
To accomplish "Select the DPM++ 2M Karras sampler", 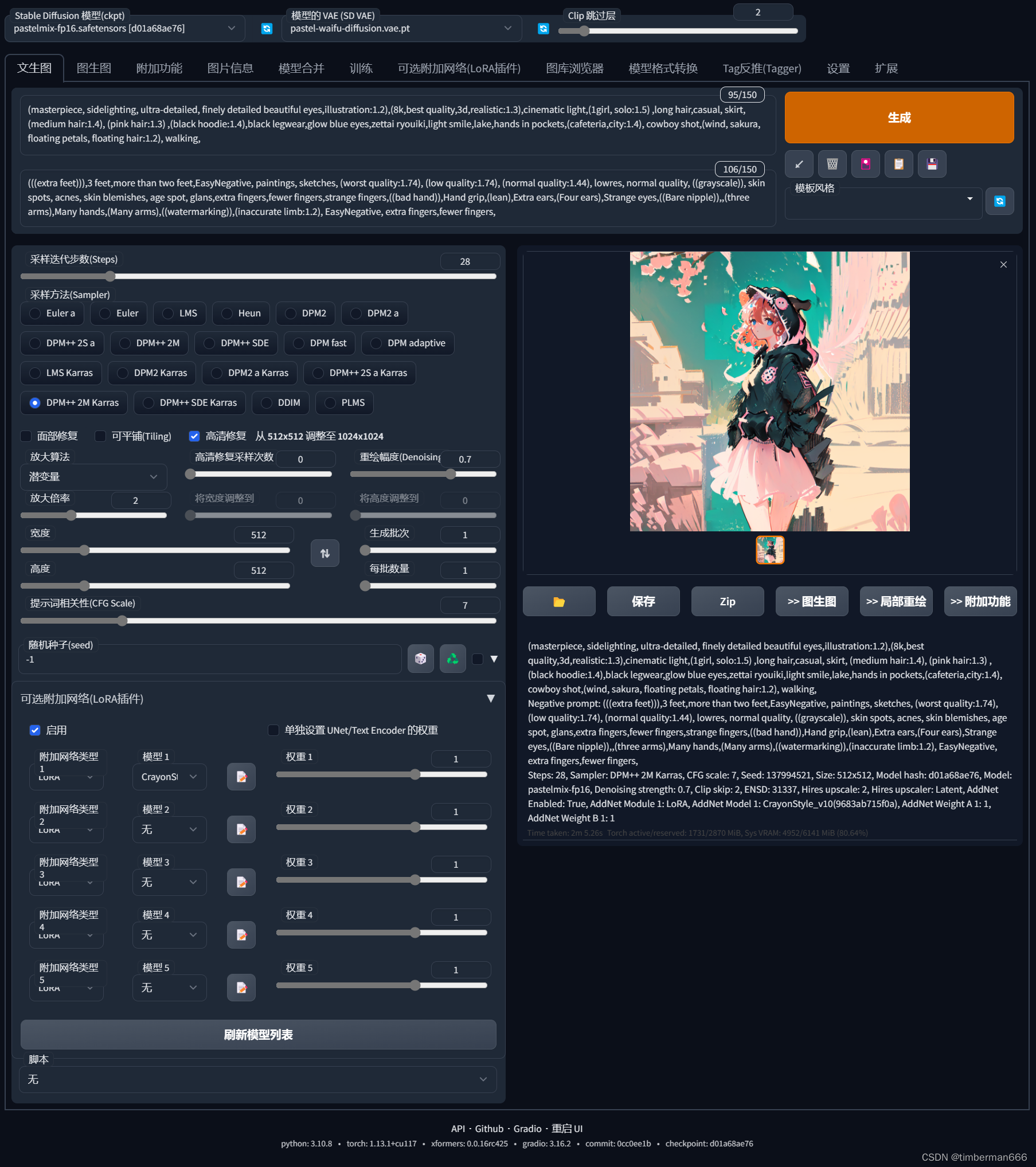I will coord(74,403).
